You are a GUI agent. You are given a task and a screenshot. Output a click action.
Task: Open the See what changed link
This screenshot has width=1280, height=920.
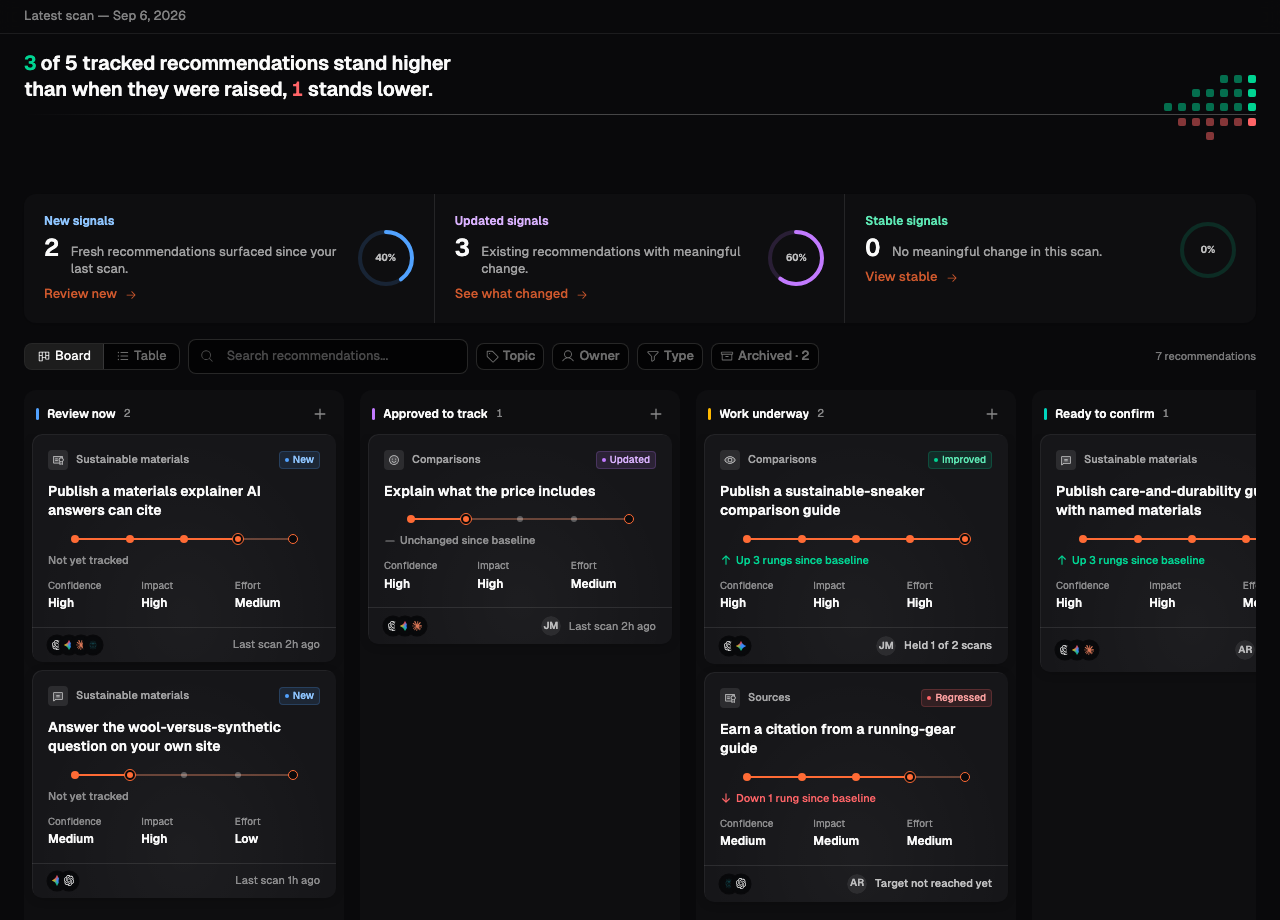coord(521,294)
